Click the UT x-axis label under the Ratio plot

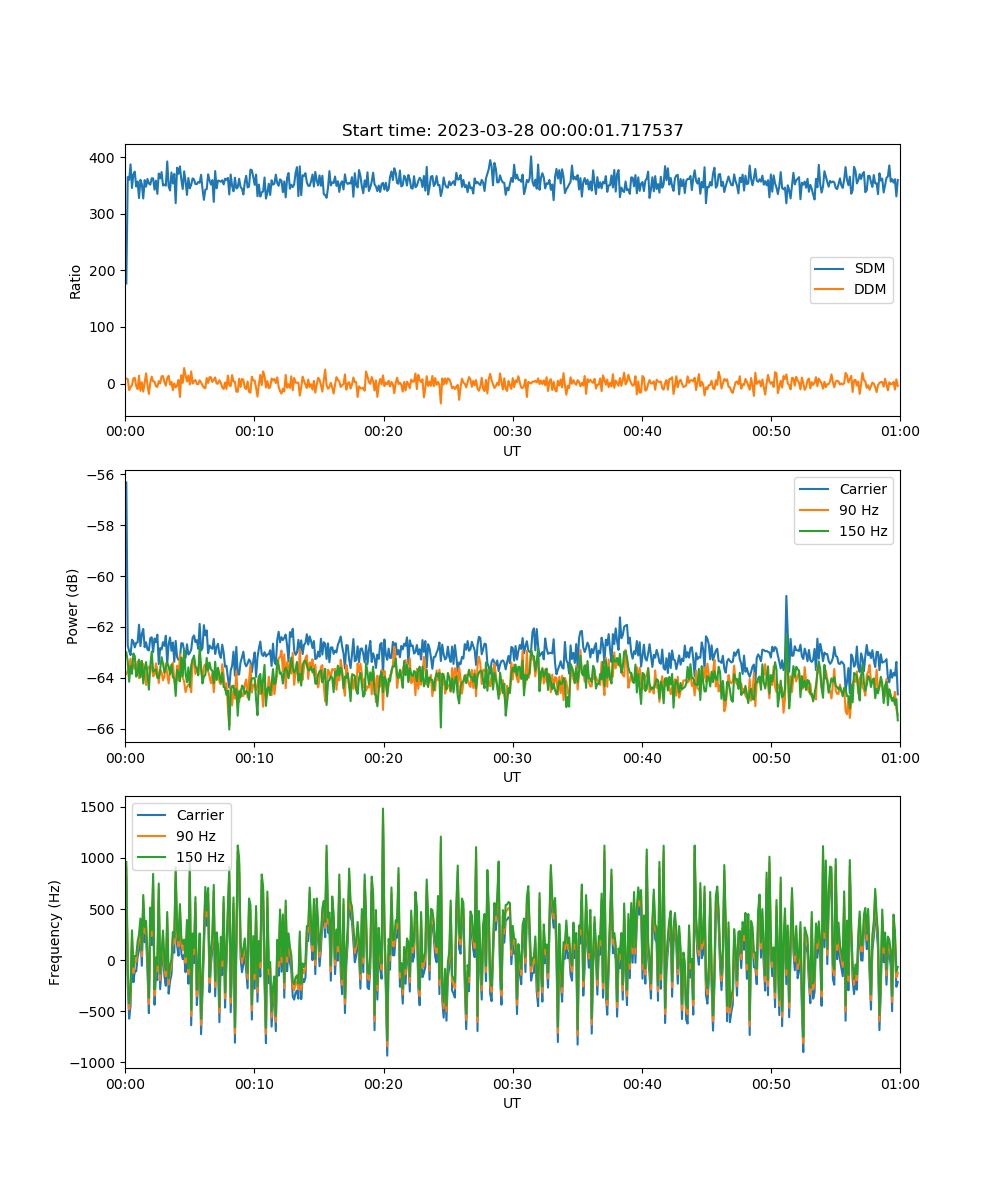pos(512,451)
